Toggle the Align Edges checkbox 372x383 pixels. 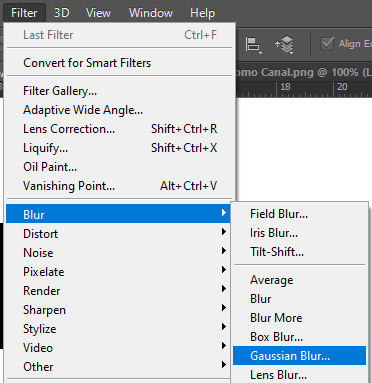coord(327,44)
